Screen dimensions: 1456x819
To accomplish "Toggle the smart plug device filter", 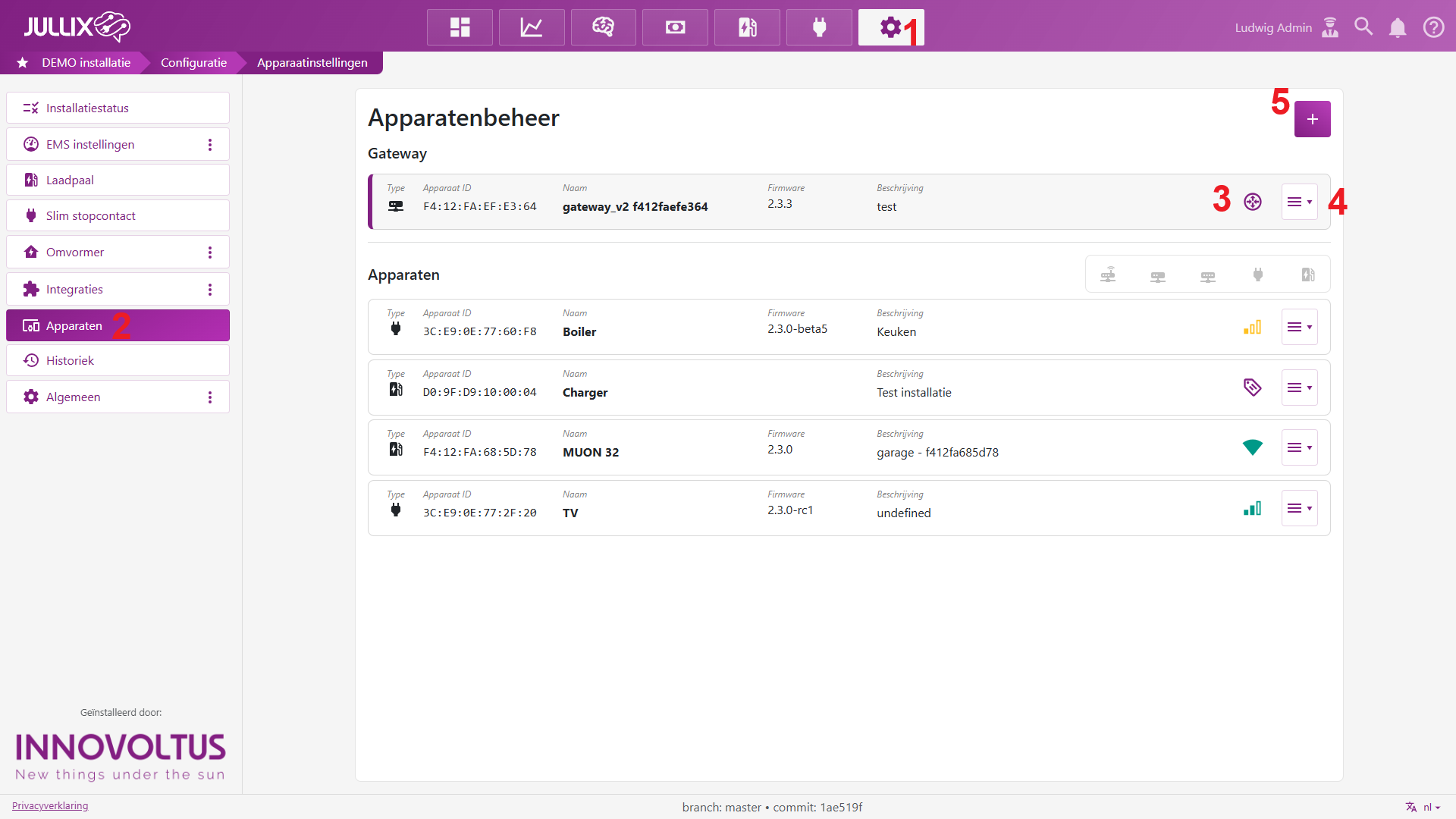I will click(1258, 275).
